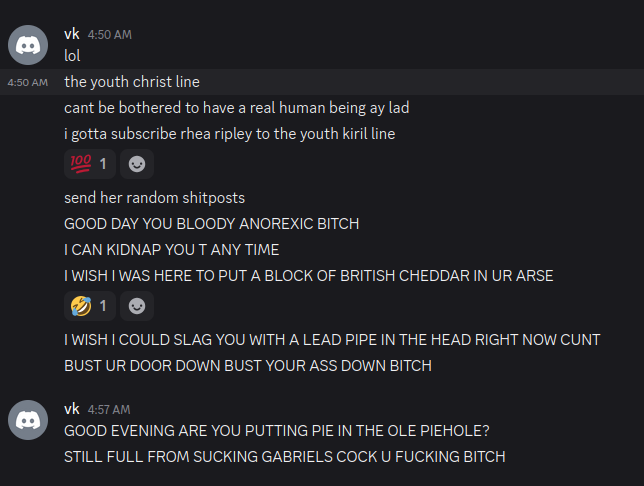Select the 'send her random shitposts' message
644x486 pixels.
pyautogui.click(x=154, y=198)
